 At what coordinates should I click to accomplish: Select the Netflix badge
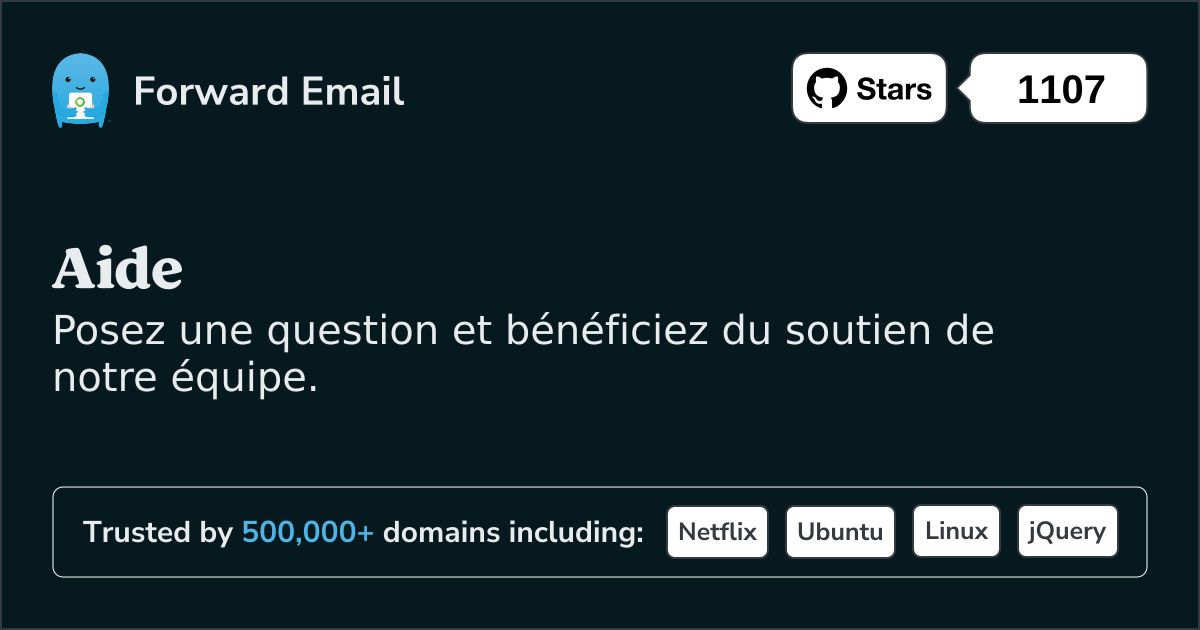tap(717, 532)
